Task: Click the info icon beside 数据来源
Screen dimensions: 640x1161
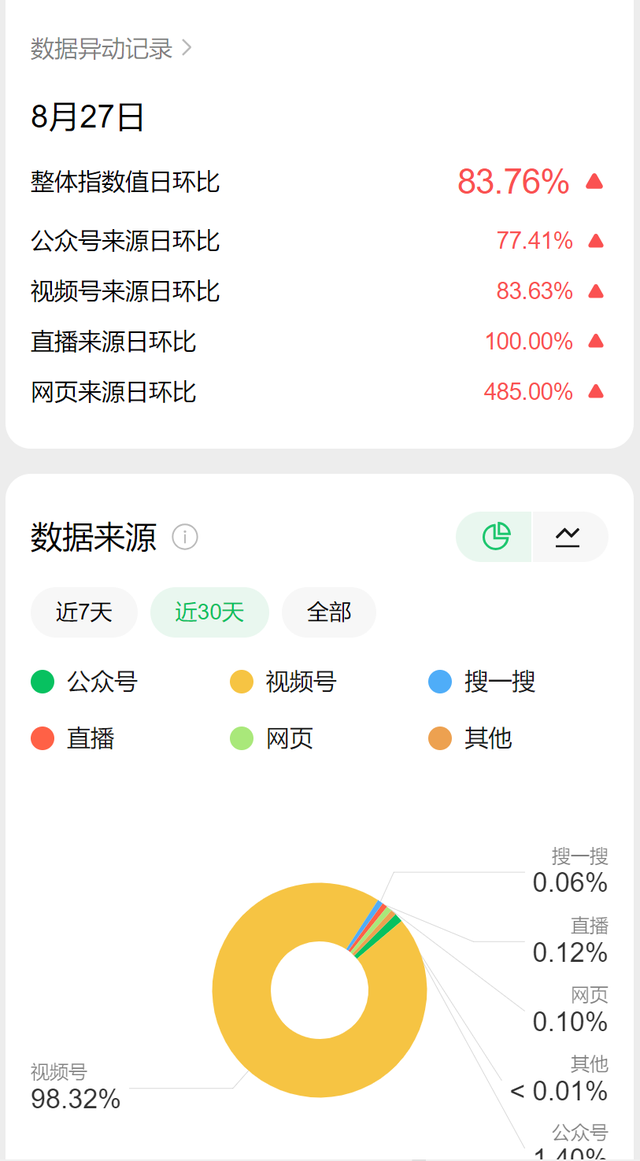Action: pyautogui.click(x=185, y=537)
